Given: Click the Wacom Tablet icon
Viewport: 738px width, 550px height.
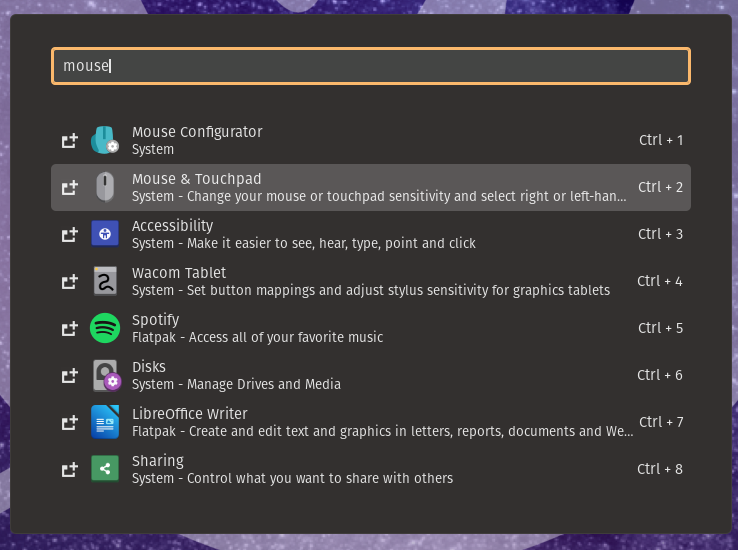Looking at the screenshot, I should [105, 281].
